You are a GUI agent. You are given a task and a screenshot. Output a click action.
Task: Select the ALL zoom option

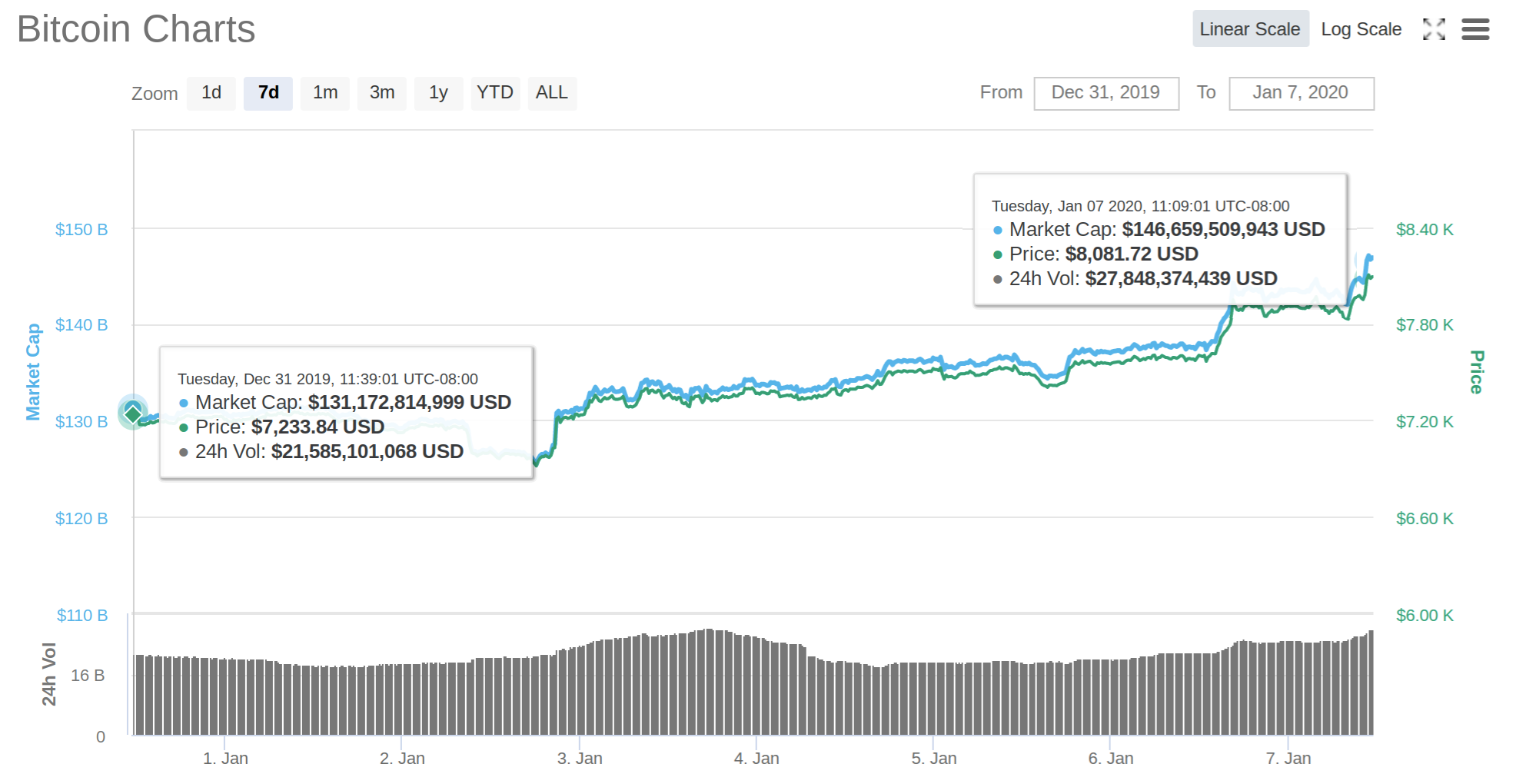552,93
